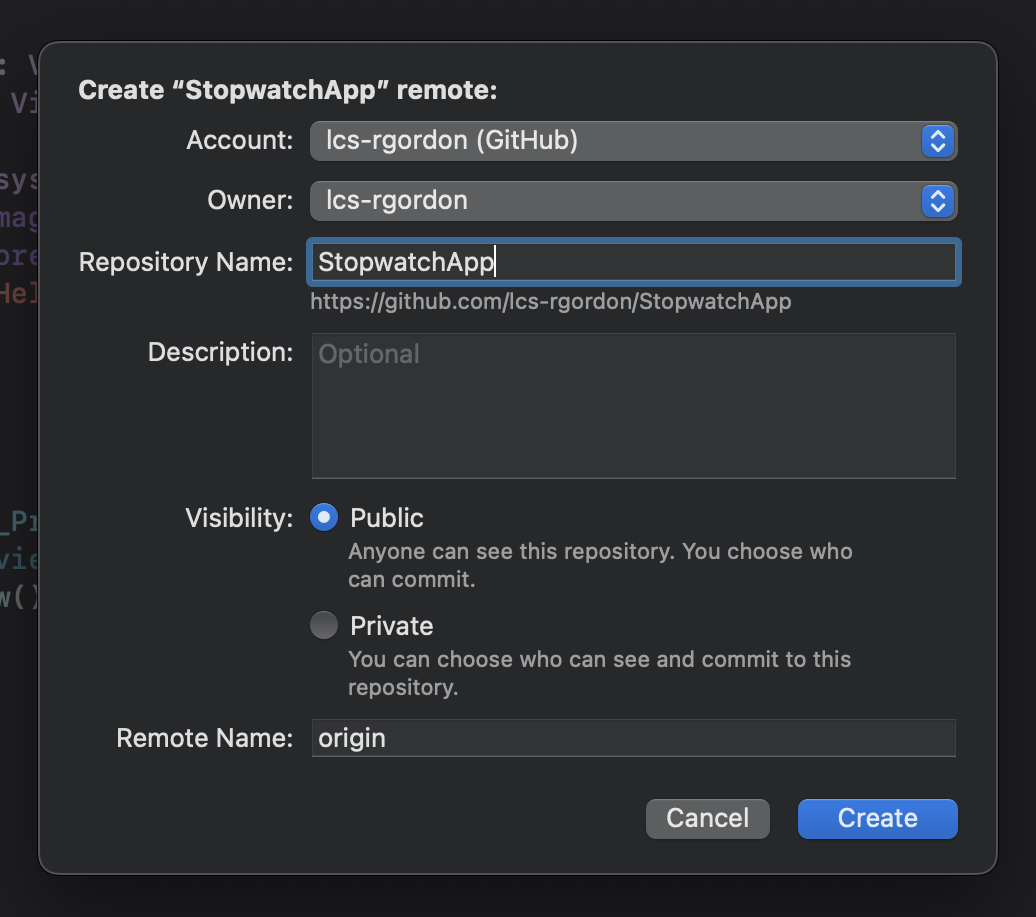Click the Private option label text
Image resolution: width=1036 pixels, height=917 pixels.
click(x=391, y=626)
